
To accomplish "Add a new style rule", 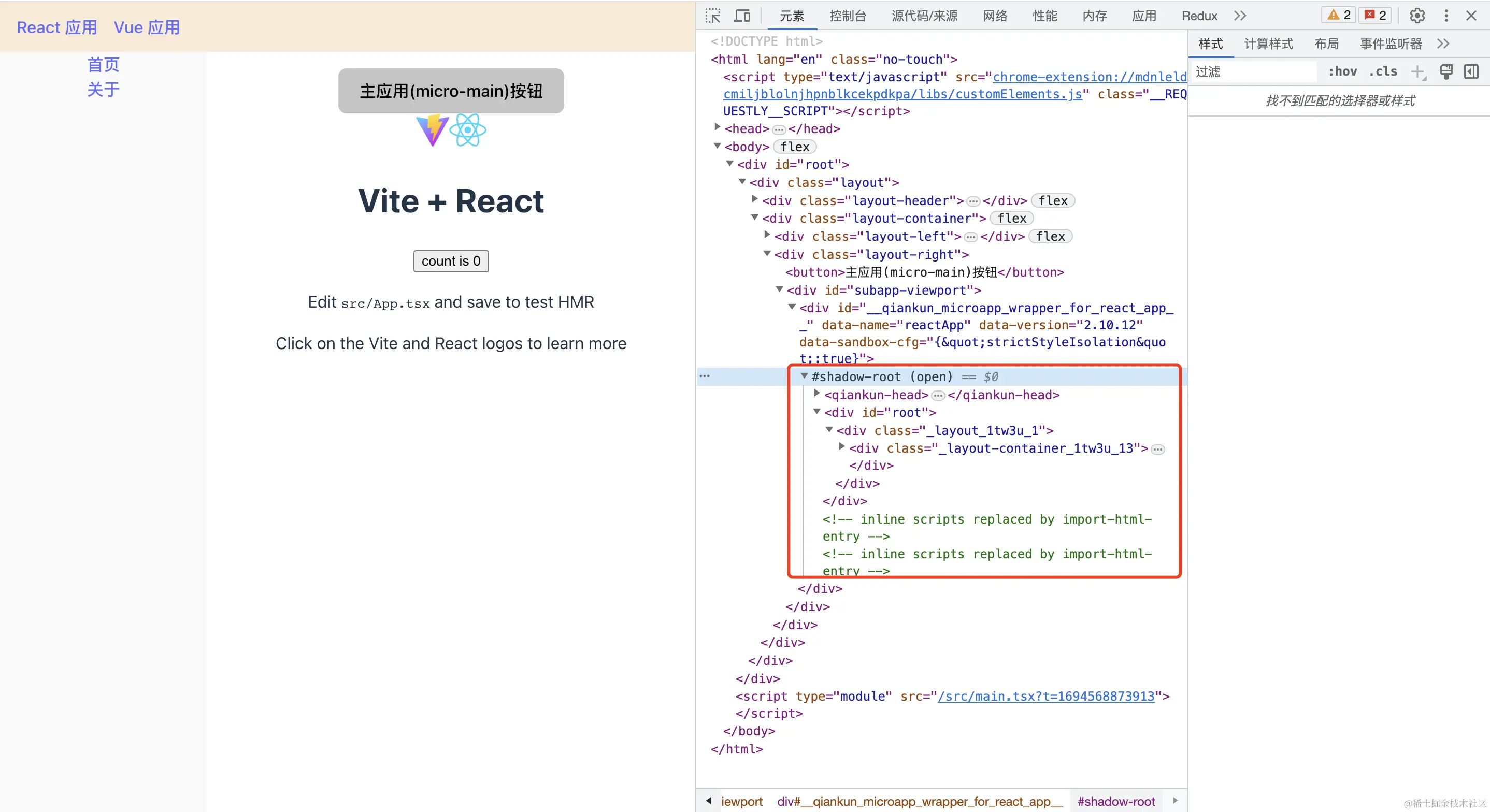I will [x=1417, y=71].
